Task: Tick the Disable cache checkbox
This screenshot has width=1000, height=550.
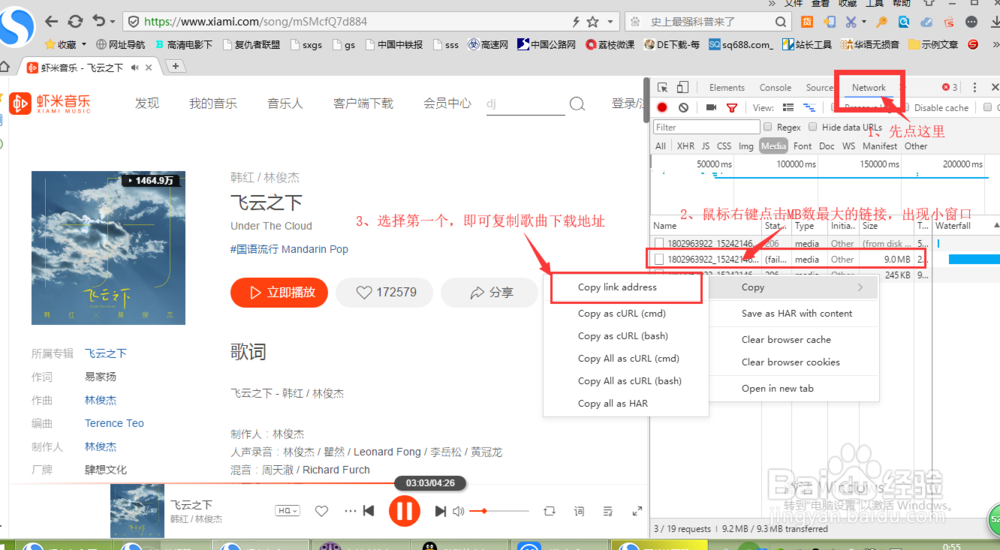Action: [x=906, y=107]
